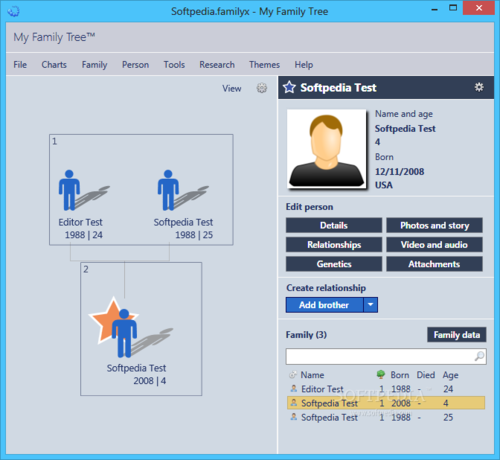Viewport: 500px width, 460px height.
Task: Click the green tree column header icon
Action: point(381,374)
